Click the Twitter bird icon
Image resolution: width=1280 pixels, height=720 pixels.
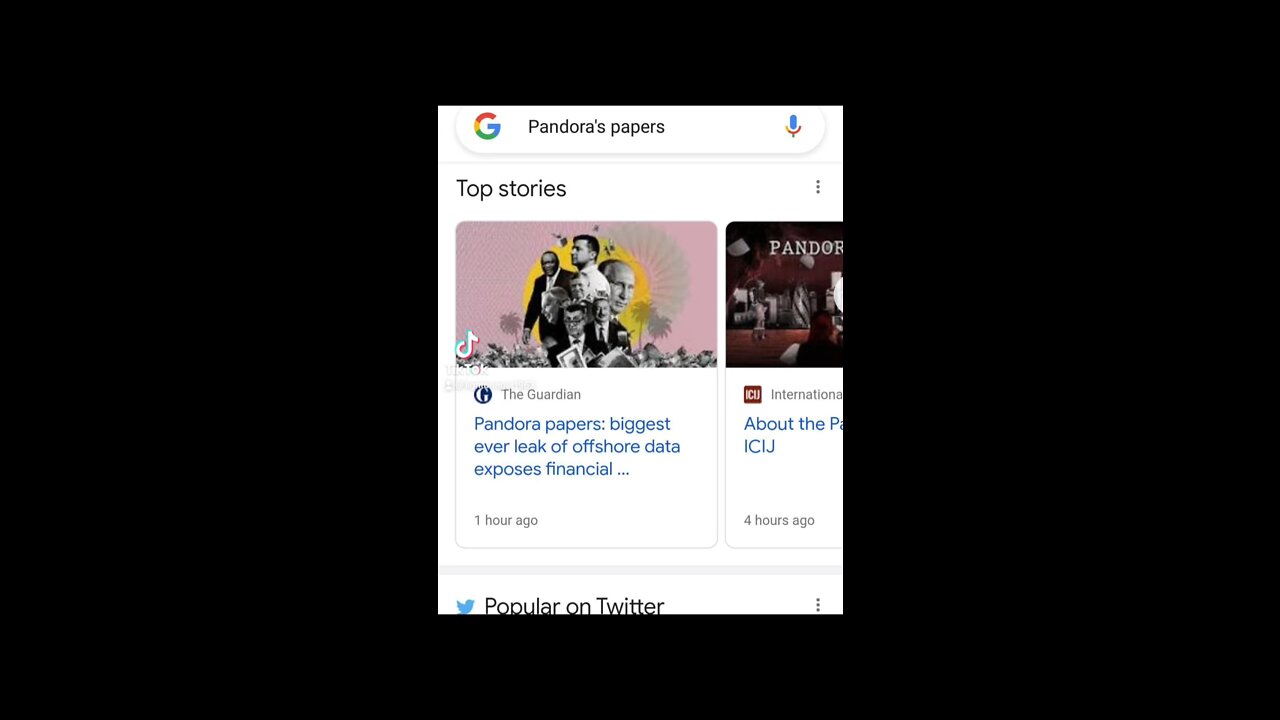click(465, 606)
